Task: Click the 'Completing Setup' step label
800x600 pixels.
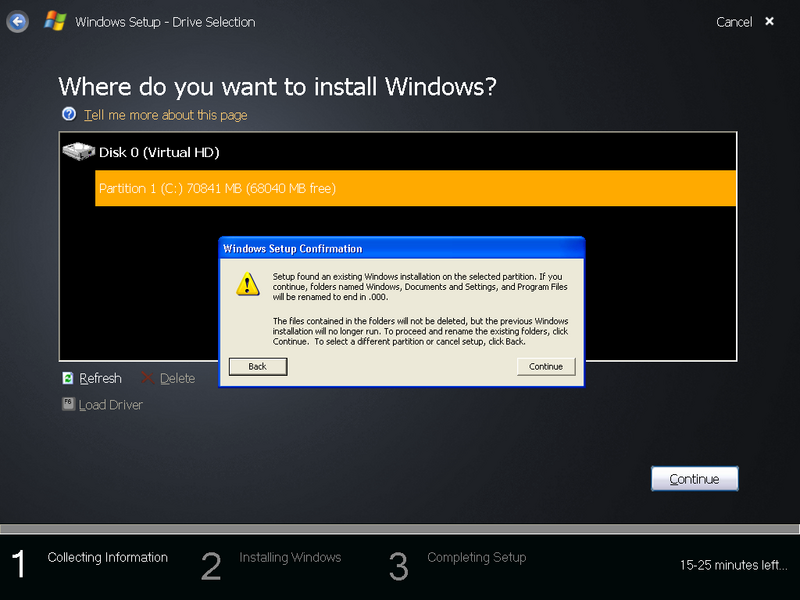Action: [x=477, y=557]
